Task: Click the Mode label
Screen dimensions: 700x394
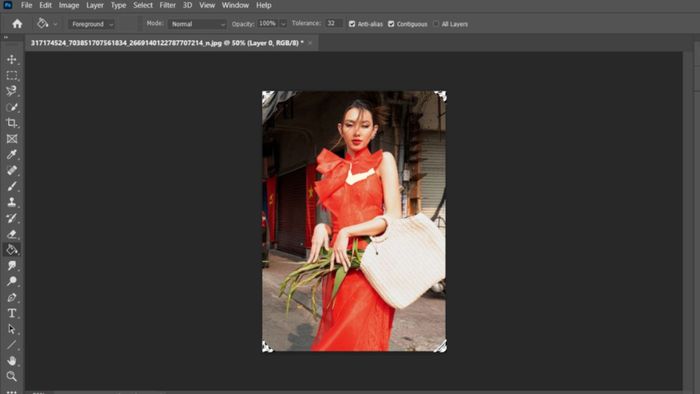Action: pos(155,23)
